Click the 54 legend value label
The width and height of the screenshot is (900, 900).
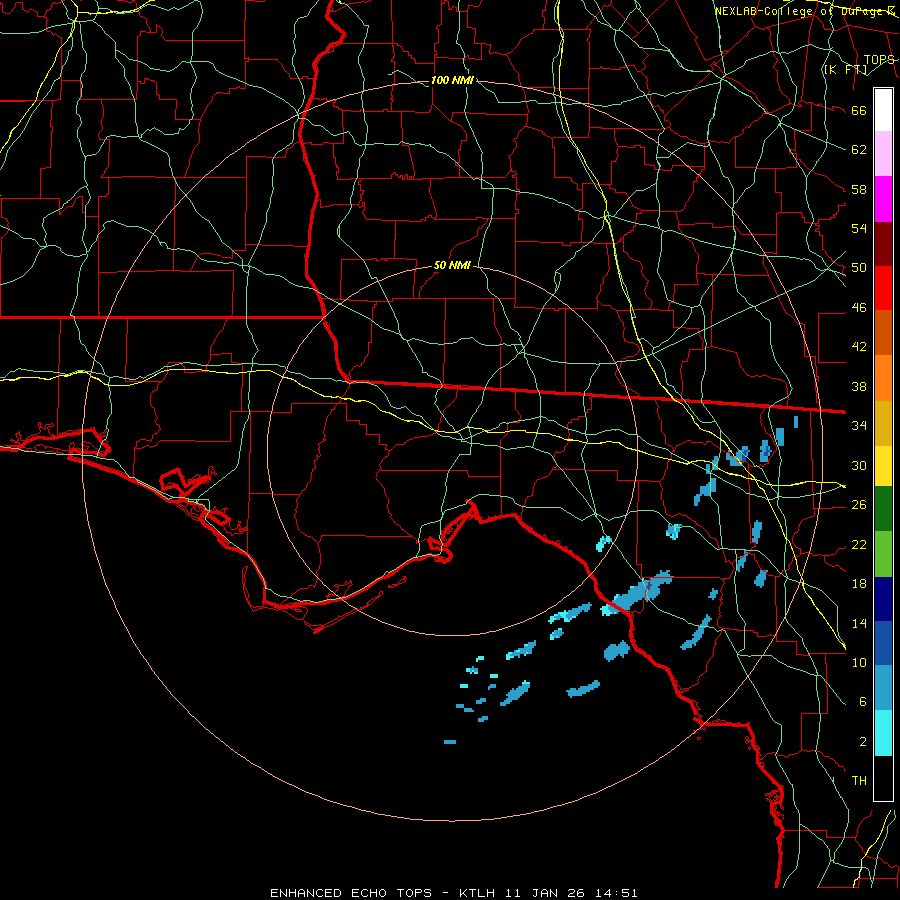[859, 228]
